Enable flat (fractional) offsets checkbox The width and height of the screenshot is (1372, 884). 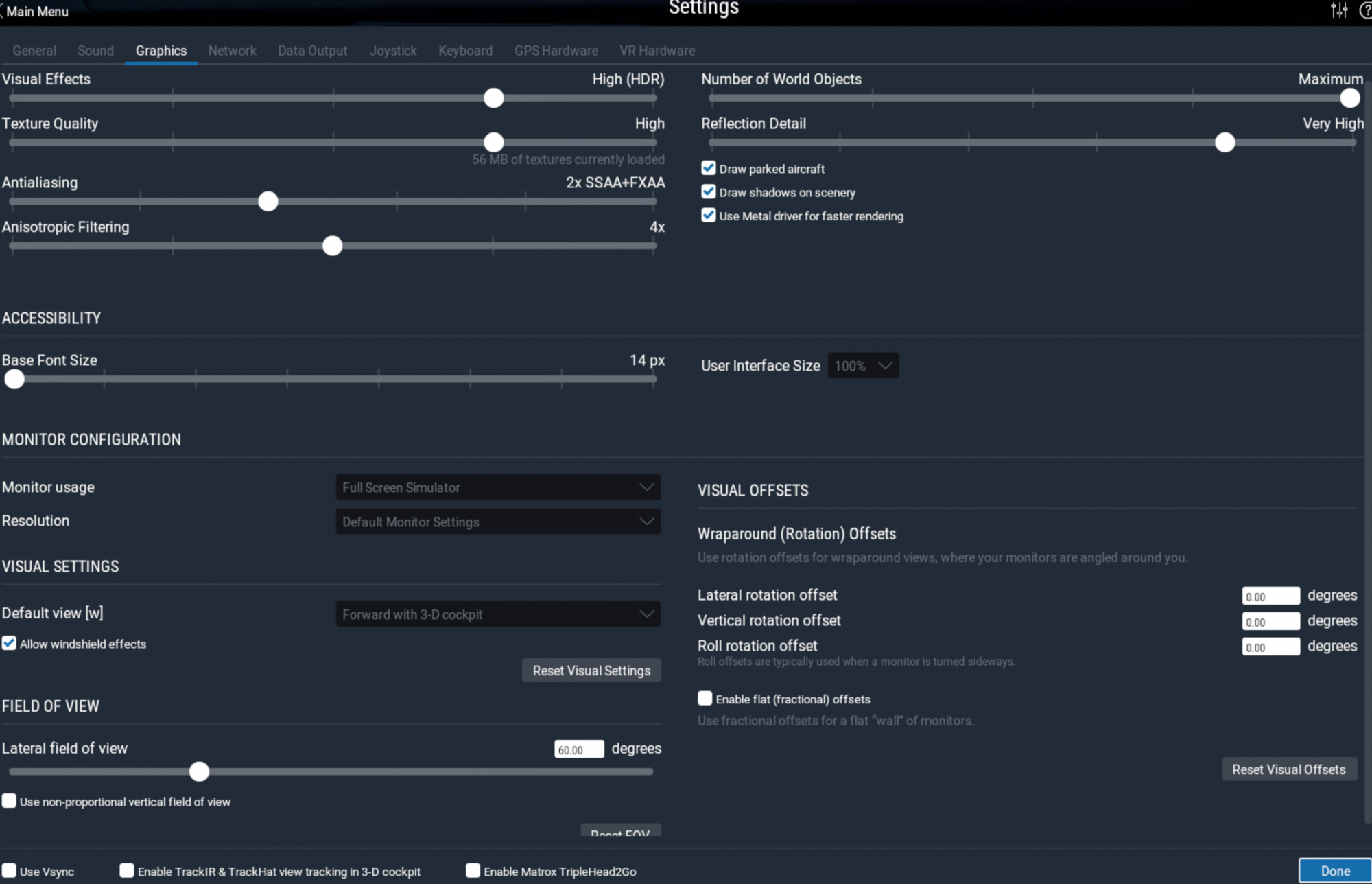tap(705, 699)
